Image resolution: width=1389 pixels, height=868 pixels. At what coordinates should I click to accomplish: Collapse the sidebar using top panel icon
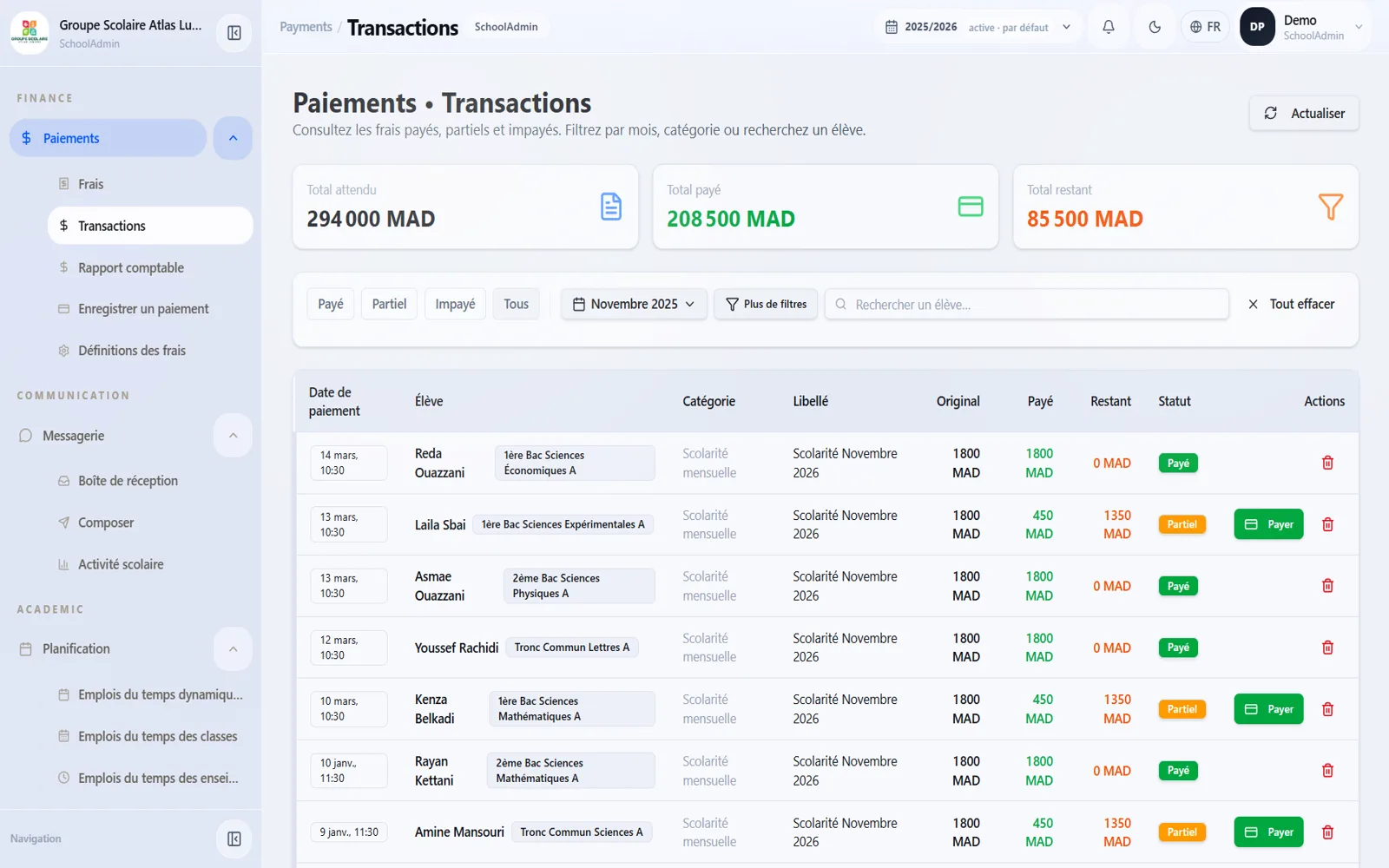pos(234,33)
